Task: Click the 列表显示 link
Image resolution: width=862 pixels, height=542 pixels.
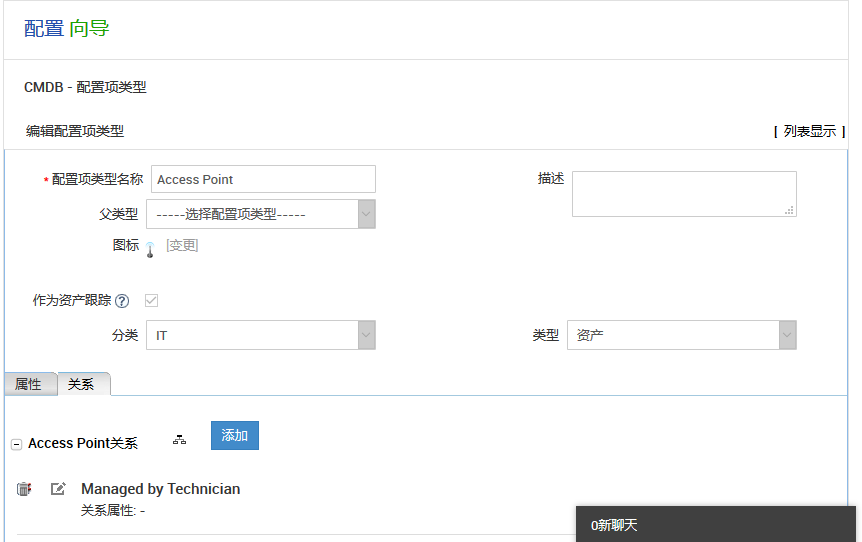Action: pyautogui.click(x=809, y=131)
